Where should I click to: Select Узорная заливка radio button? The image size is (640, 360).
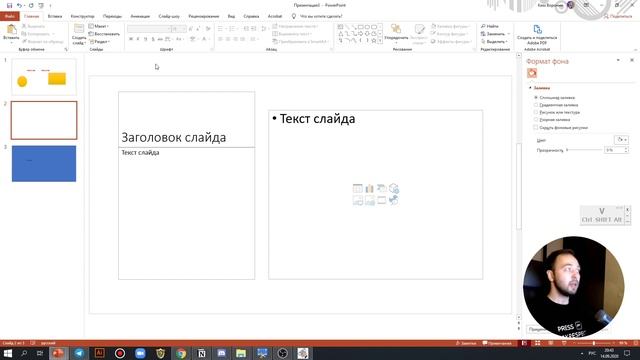coord(536,120)
